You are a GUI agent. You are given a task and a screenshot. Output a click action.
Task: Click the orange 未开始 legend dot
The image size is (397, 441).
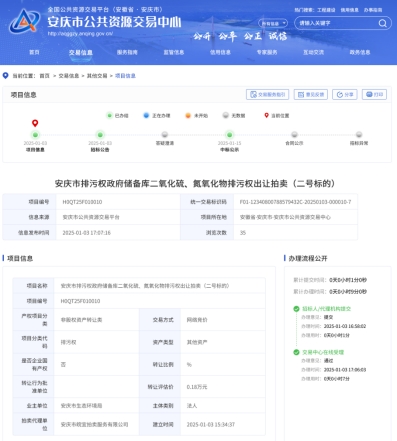click(188, 115)
